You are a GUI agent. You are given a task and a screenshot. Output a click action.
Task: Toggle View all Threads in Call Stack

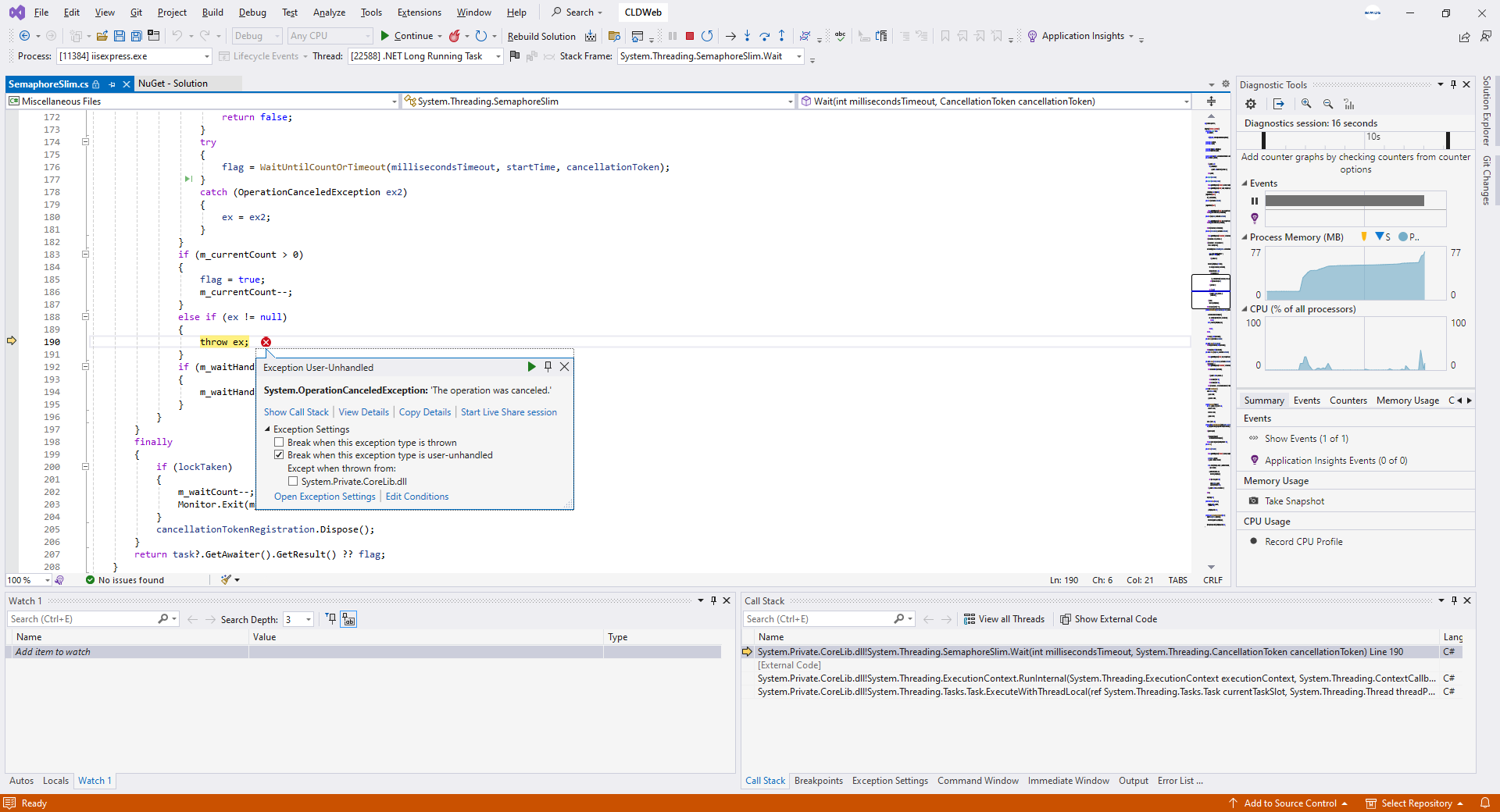click(1004, 619)
